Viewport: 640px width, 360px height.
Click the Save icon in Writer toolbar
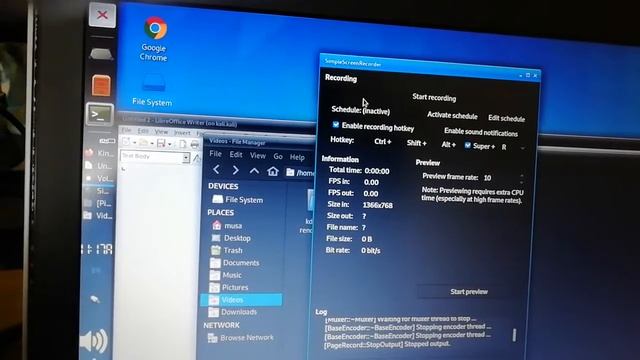(161, 143)
